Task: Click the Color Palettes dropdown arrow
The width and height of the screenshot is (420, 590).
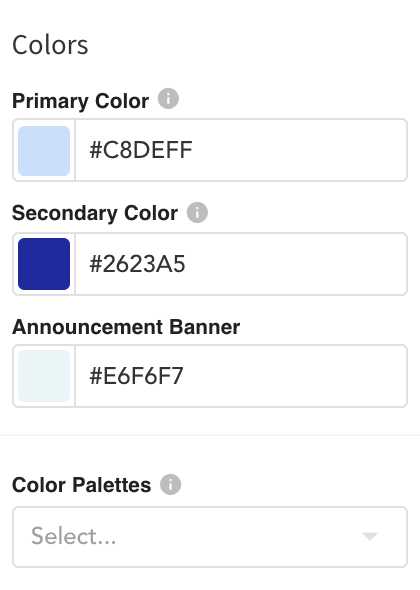Action: (x=370, y=536)
